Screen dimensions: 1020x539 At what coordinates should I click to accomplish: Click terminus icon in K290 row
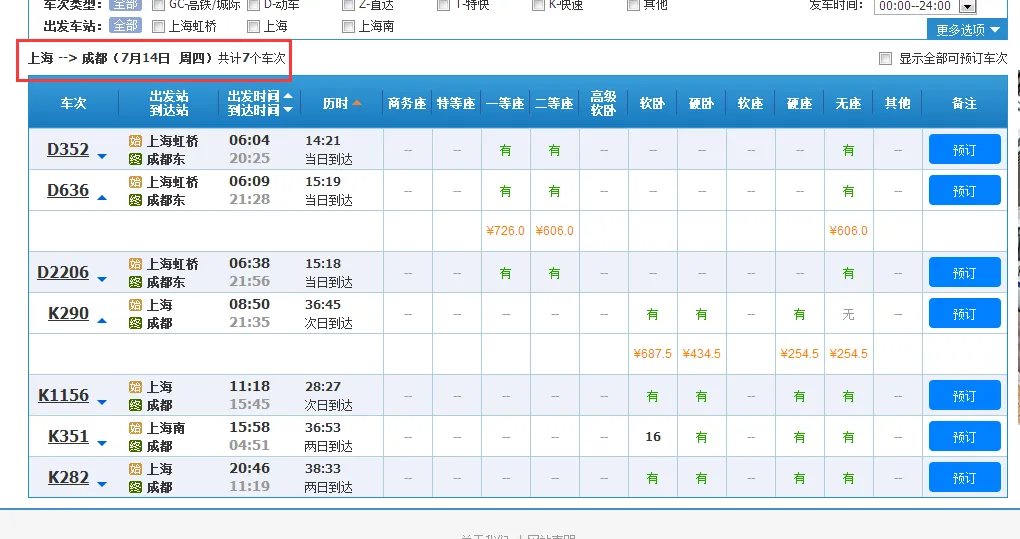pos(135,322)
